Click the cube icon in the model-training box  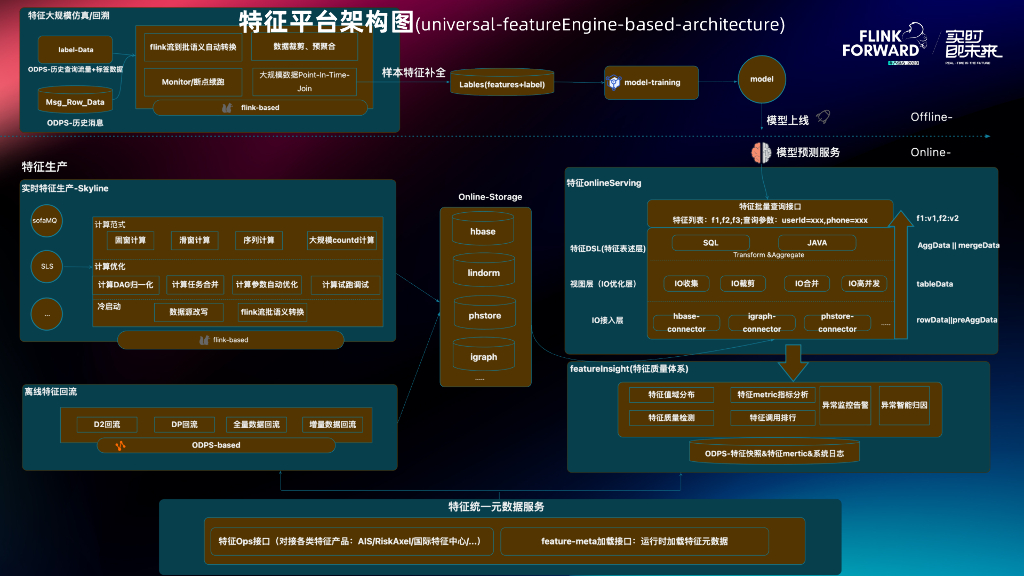(x=614, y=82)
